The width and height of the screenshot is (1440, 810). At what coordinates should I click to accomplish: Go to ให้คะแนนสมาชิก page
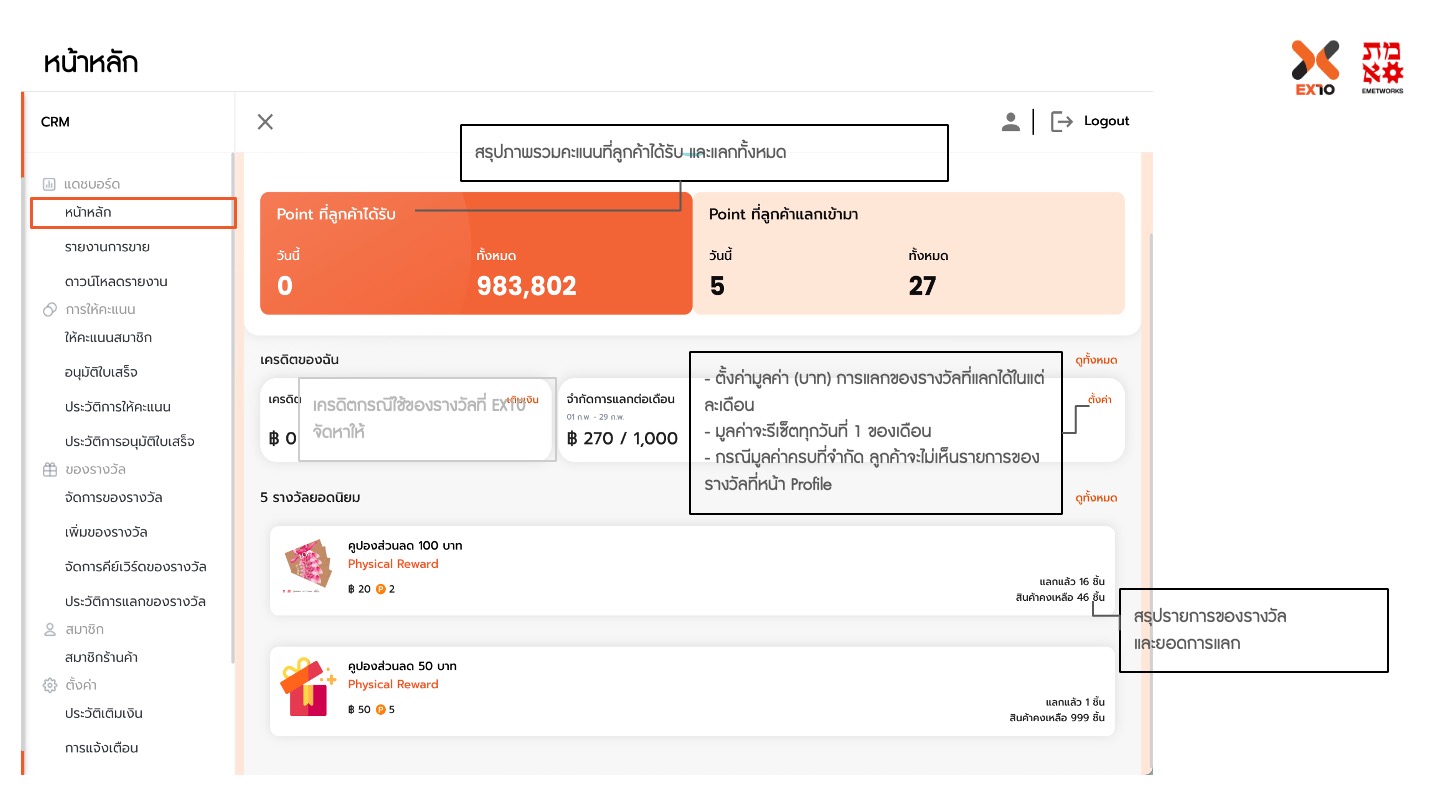coord(108,338)
